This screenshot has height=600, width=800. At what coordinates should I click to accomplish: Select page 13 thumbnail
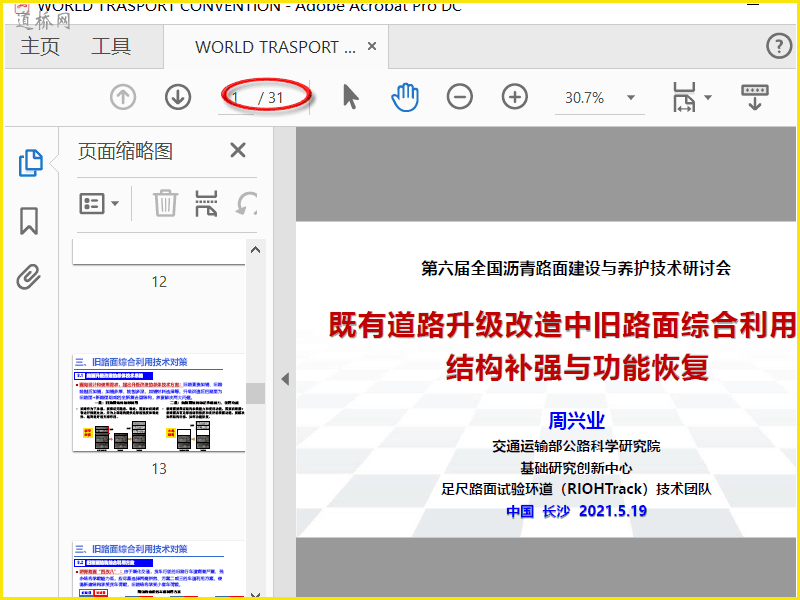(x=159, y=403)
